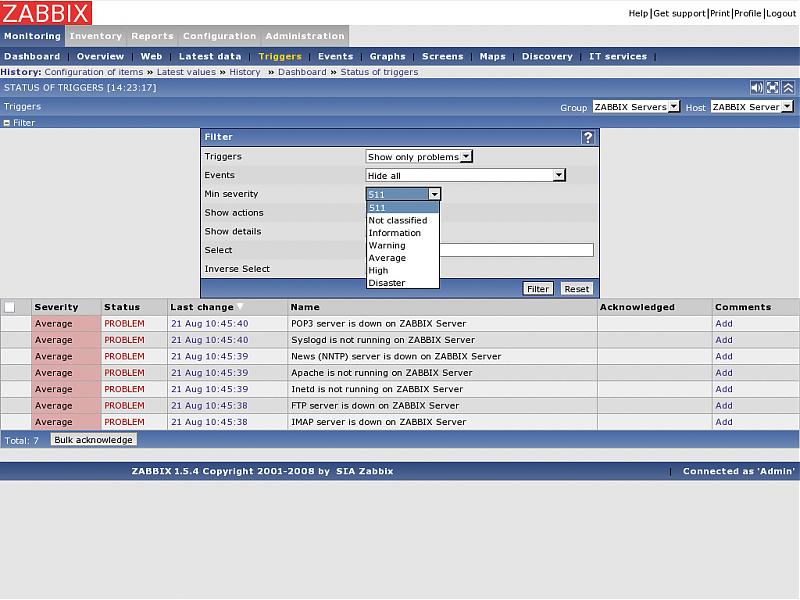Switch to fullscreen view icon

773,88
